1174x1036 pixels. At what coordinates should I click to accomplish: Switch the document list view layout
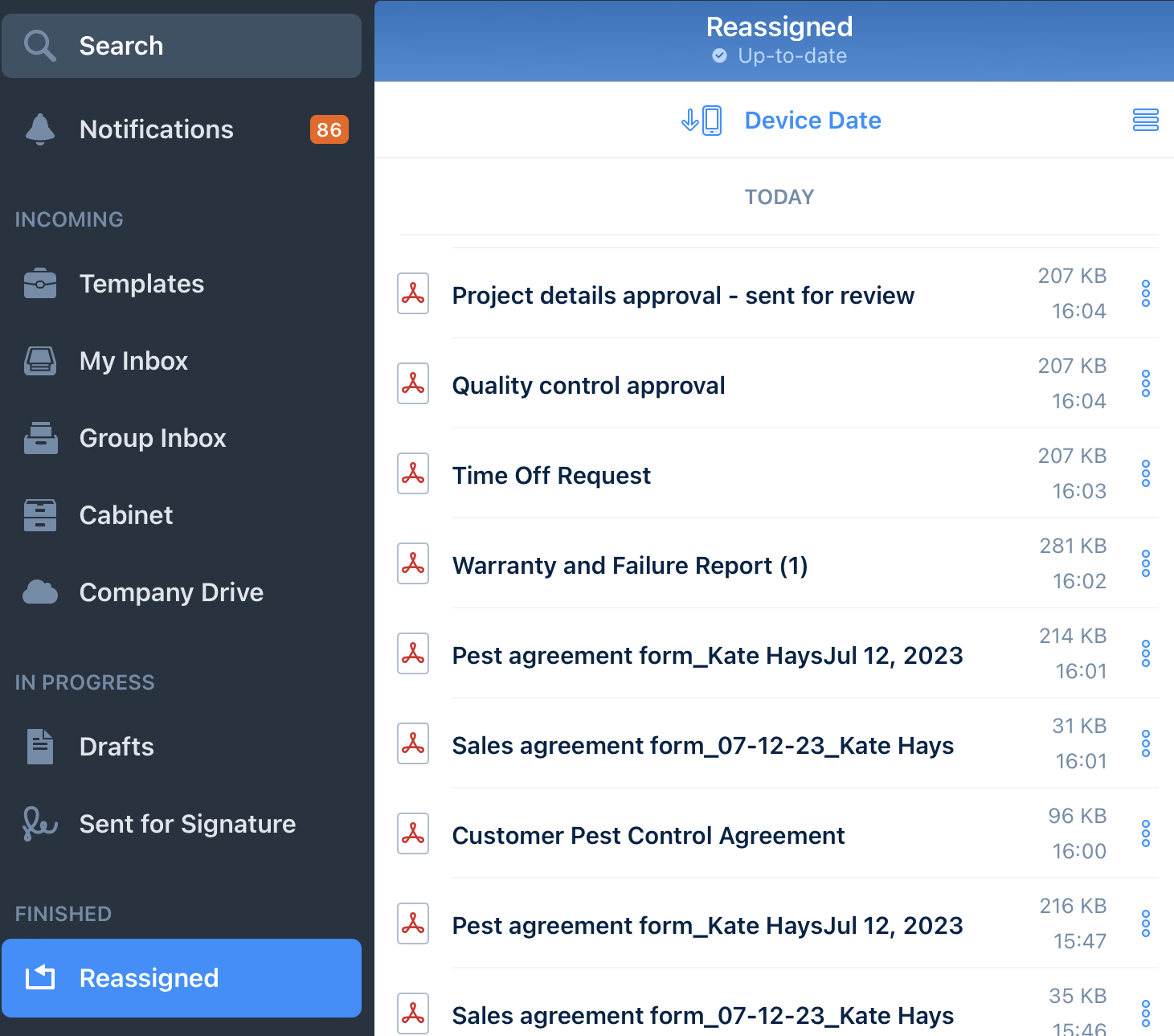pos(1145,120)
